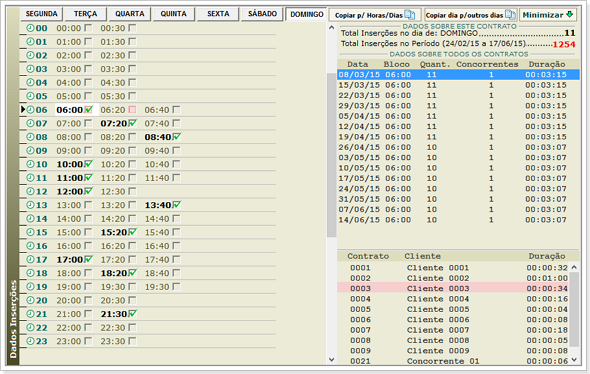This screenshot has width=590, height=374.
Task: Enable the 23:30 checkbox
Action: (x=132, y=341)
